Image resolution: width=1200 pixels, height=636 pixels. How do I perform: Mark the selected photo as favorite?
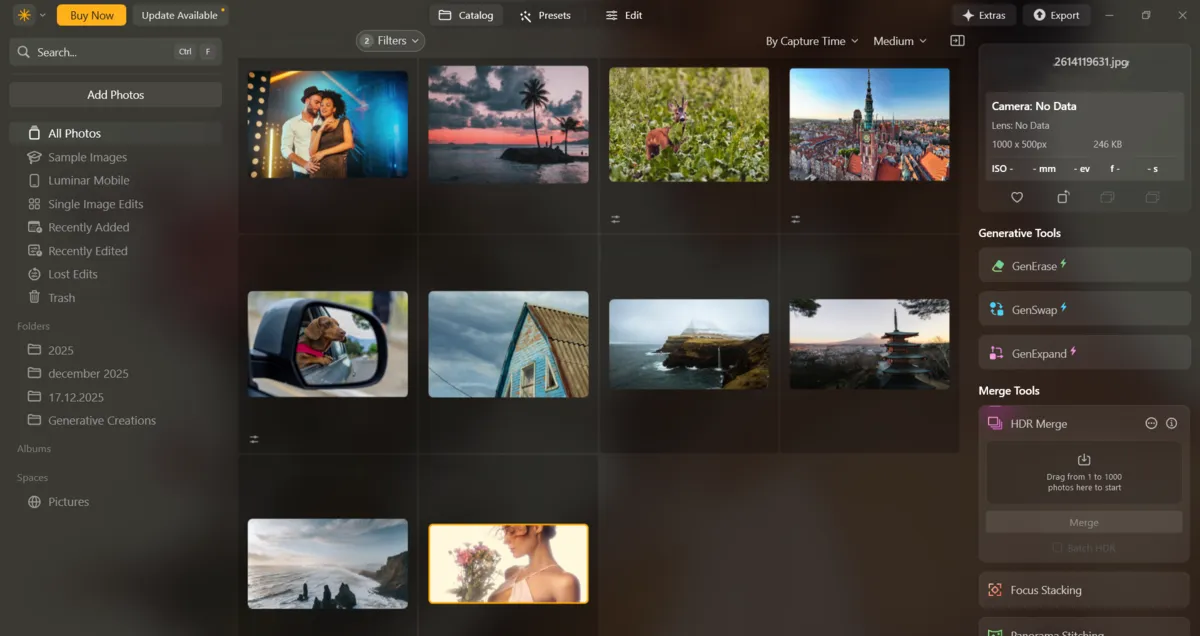point(1016,197)
